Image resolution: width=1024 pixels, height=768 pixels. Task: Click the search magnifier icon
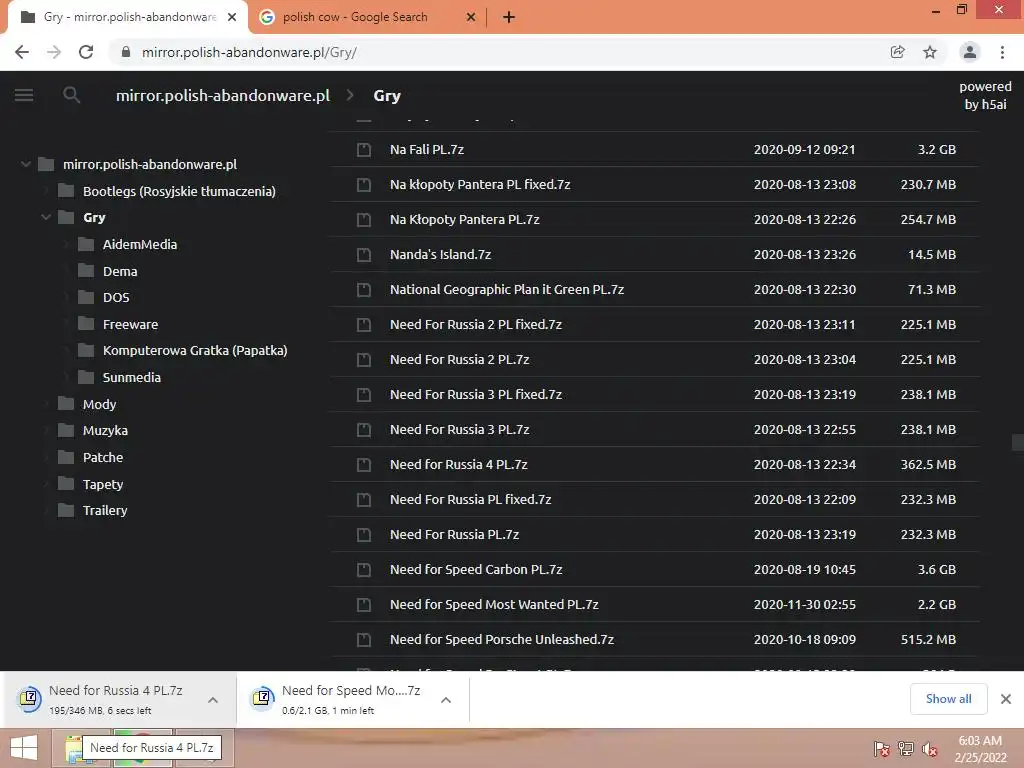coord(72,95)
